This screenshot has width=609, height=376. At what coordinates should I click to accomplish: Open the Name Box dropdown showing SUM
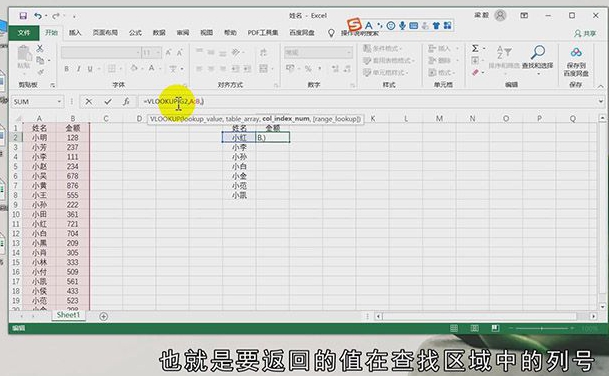(59, 101)
